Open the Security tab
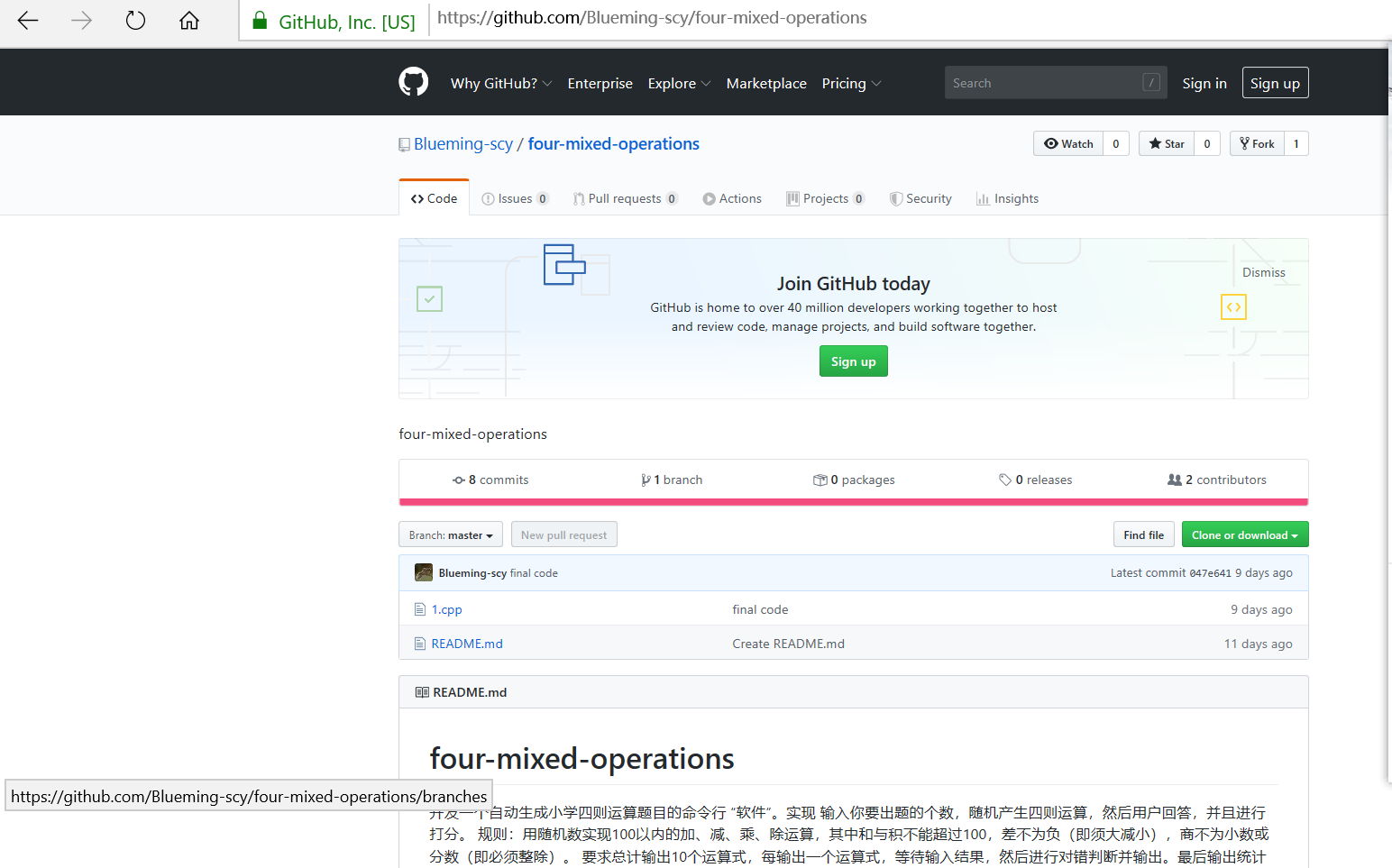This screenshot has height=868, width=1392. click(x=920, y=198)
